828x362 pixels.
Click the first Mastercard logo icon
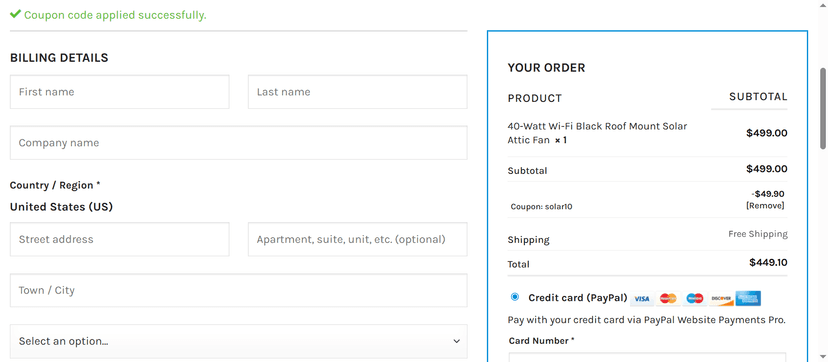tap(668, 299)
